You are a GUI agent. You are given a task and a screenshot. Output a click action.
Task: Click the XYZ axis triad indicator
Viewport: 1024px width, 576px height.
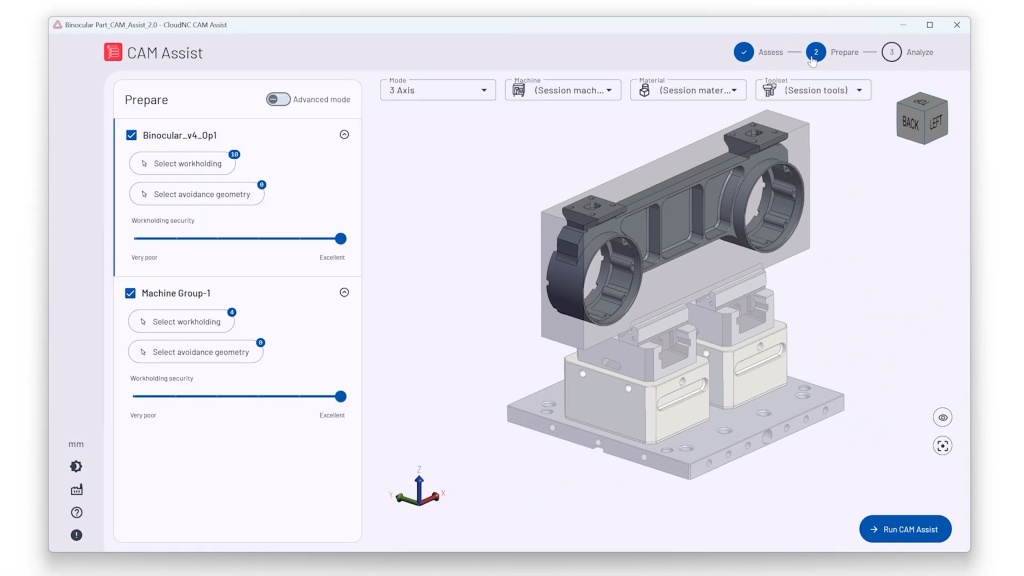419,490
